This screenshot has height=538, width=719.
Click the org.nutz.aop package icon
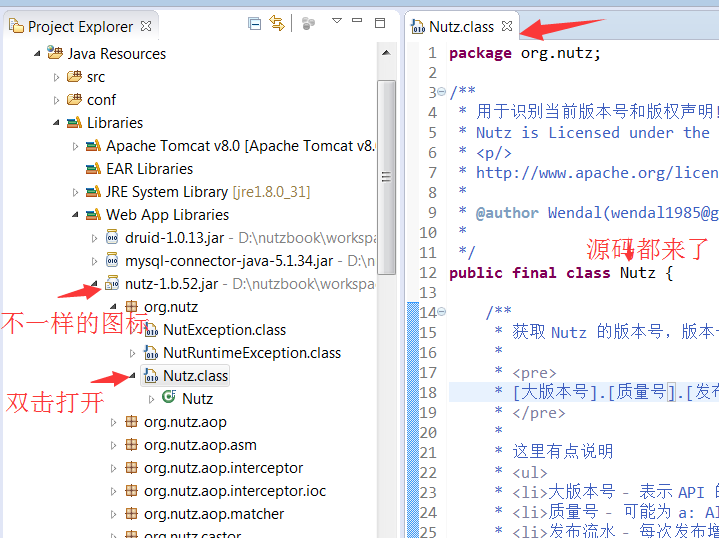[x=132, y=422]
